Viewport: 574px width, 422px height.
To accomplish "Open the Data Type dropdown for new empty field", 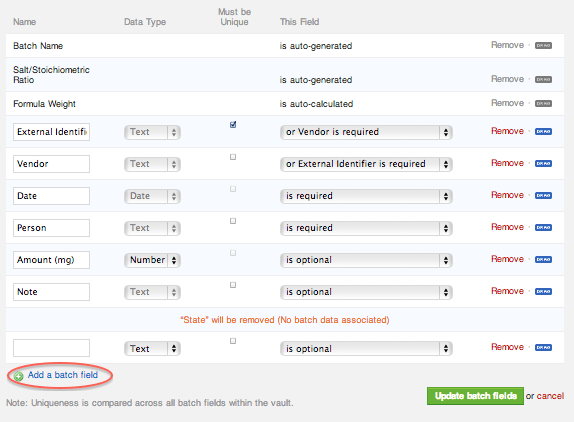I will [152, 349].
